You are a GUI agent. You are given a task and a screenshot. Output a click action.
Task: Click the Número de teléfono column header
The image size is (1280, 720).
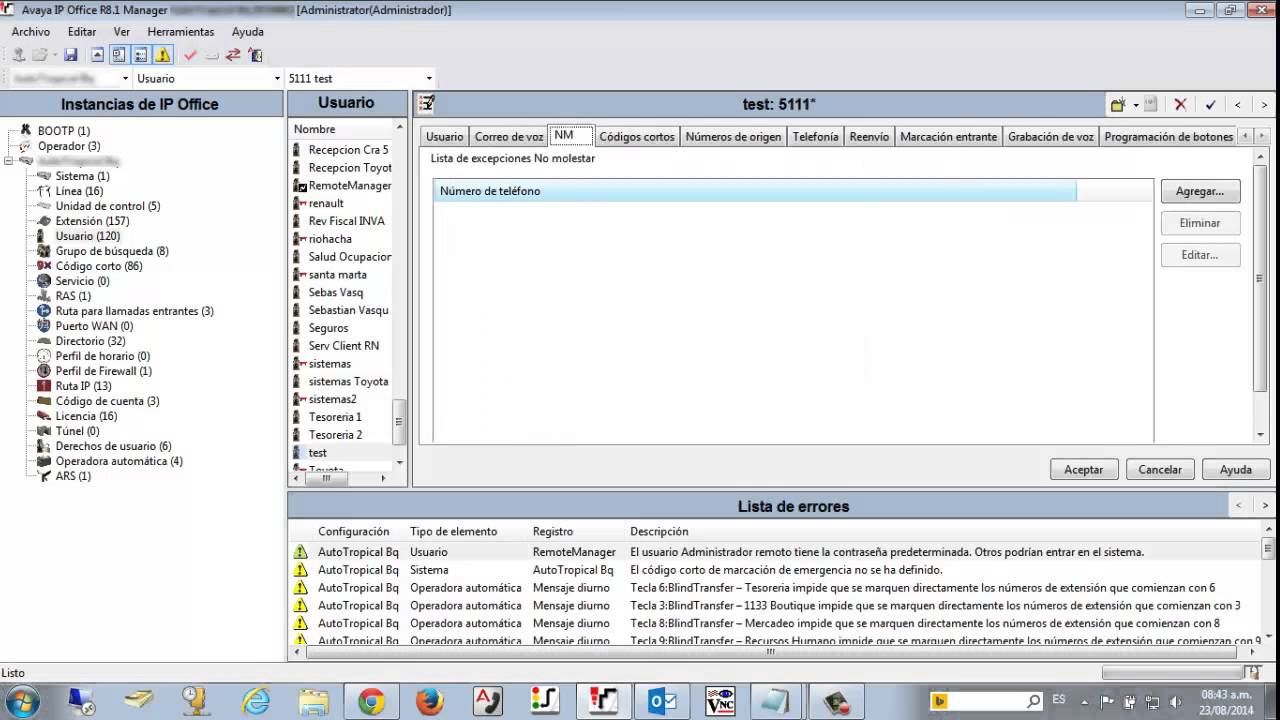click(x=755, y=191)
